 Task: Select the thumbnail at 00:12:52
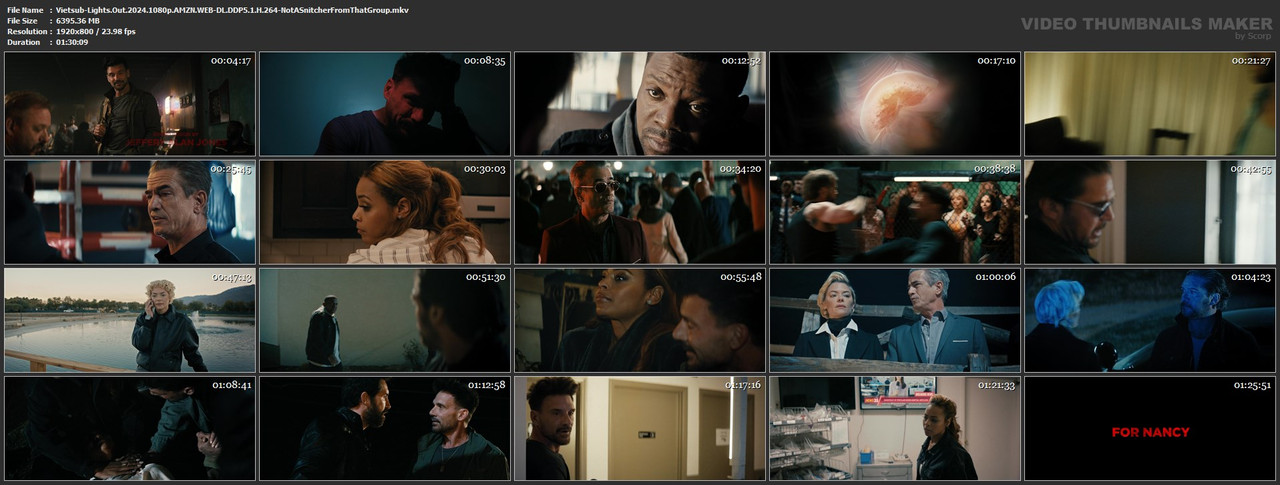640,104
